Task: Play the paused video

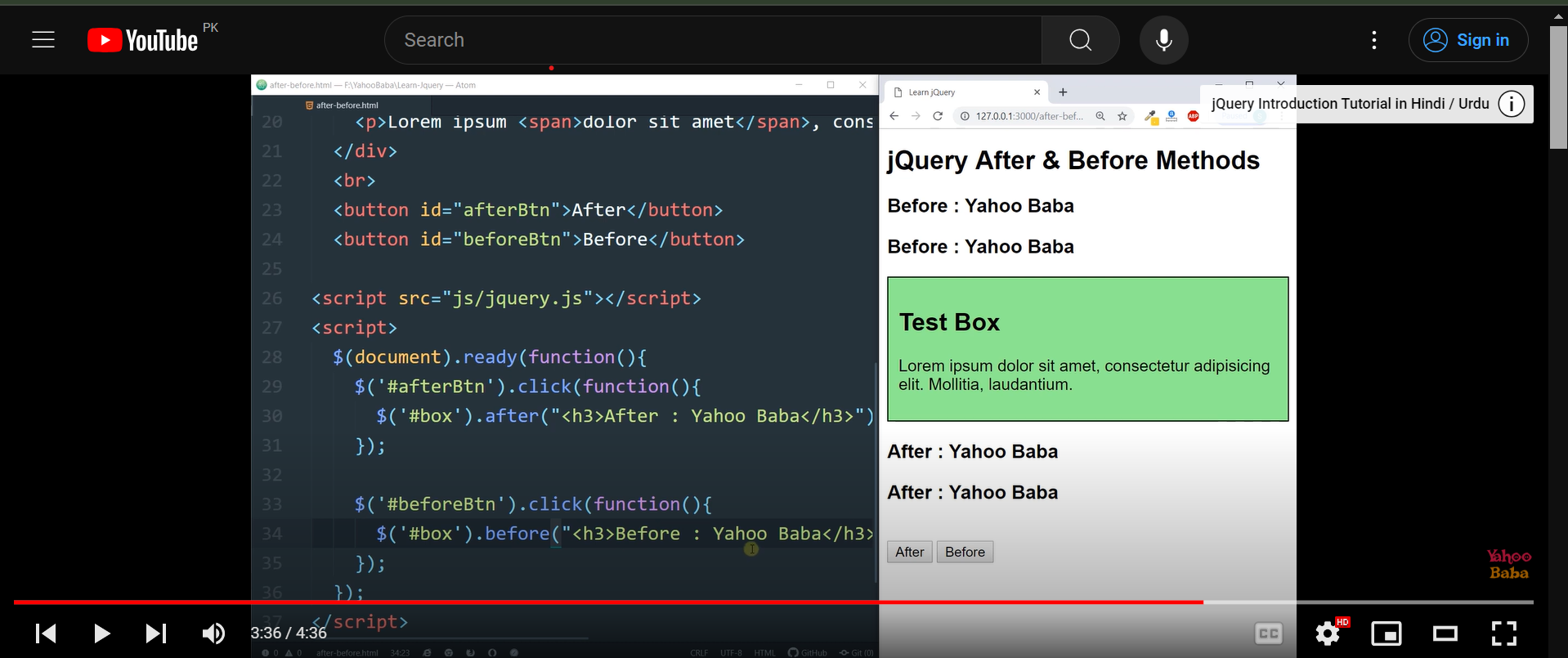Action: tap(101, 633)
